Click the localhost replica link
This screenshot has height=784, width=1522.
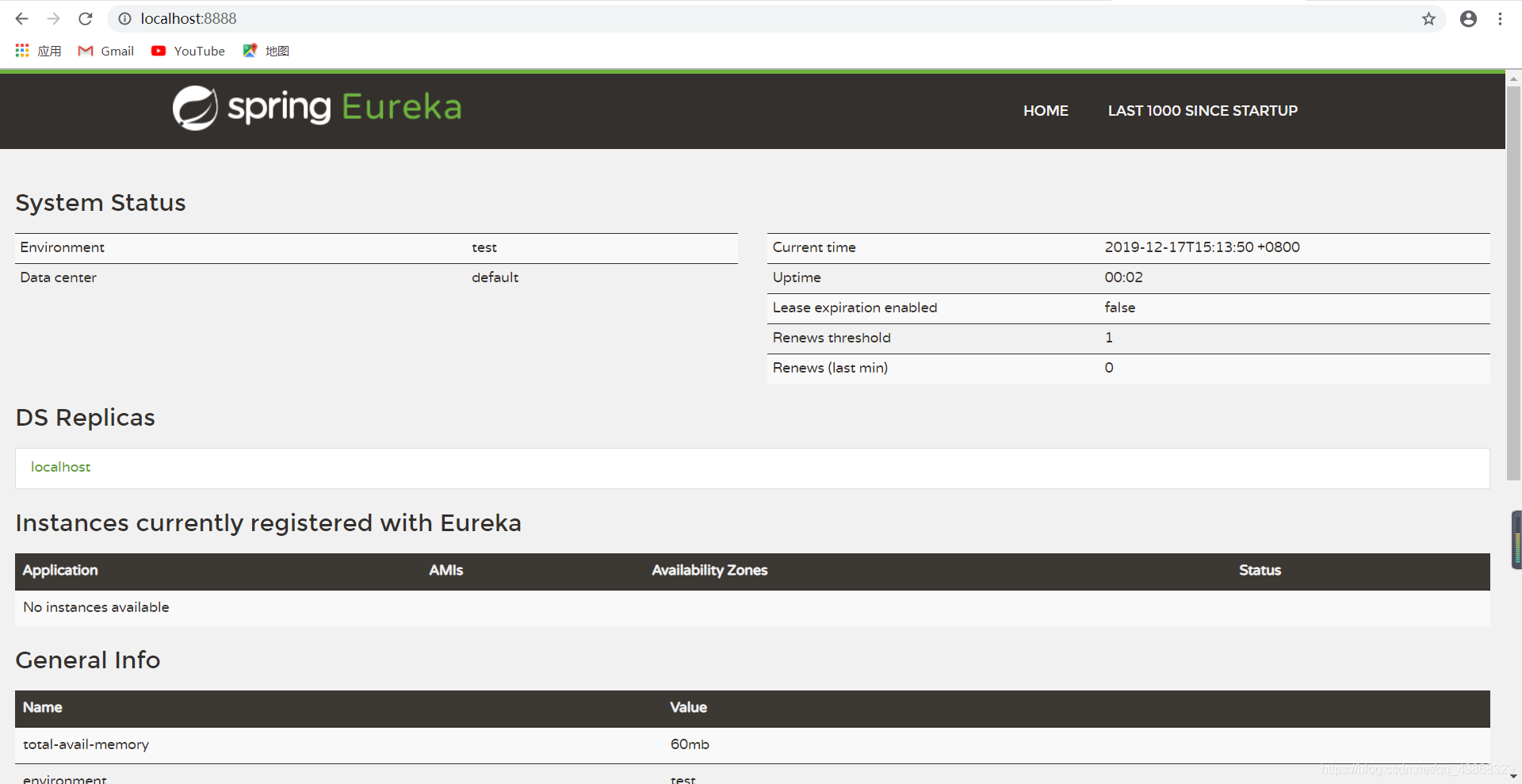click(x=61, y=467)
